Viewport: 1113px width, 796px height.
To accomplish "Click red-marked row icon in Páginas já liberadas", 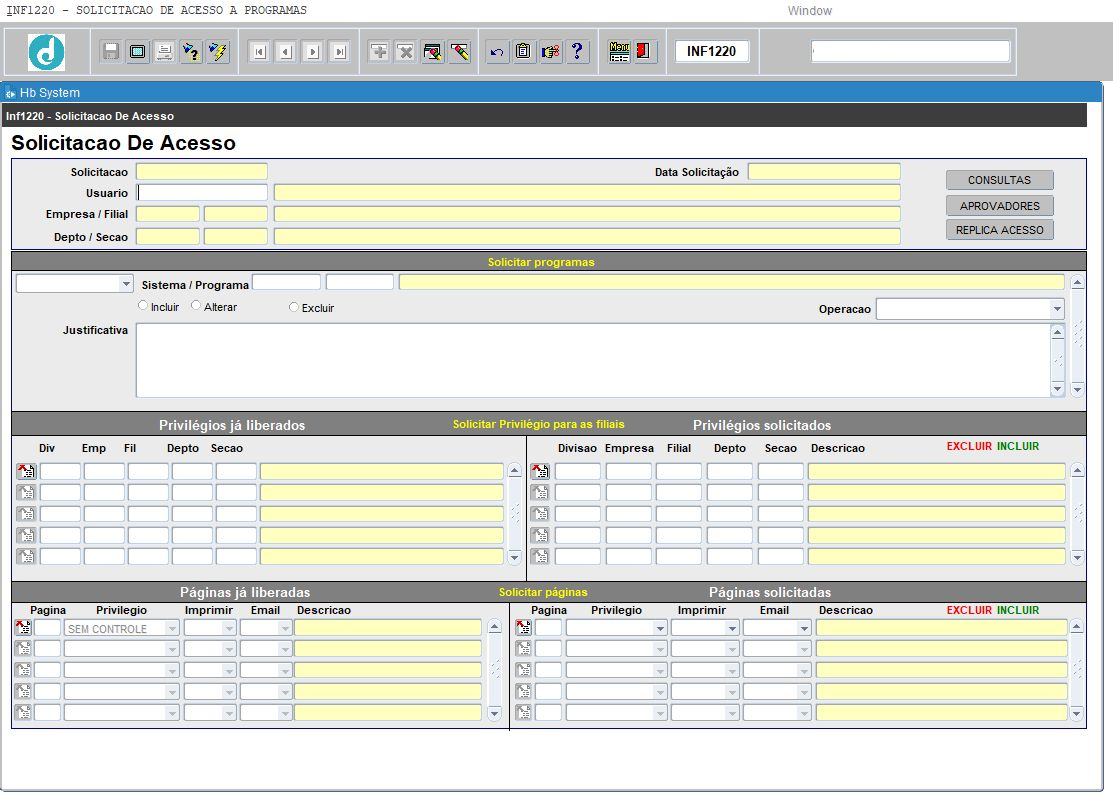I will tap(23, 627).
